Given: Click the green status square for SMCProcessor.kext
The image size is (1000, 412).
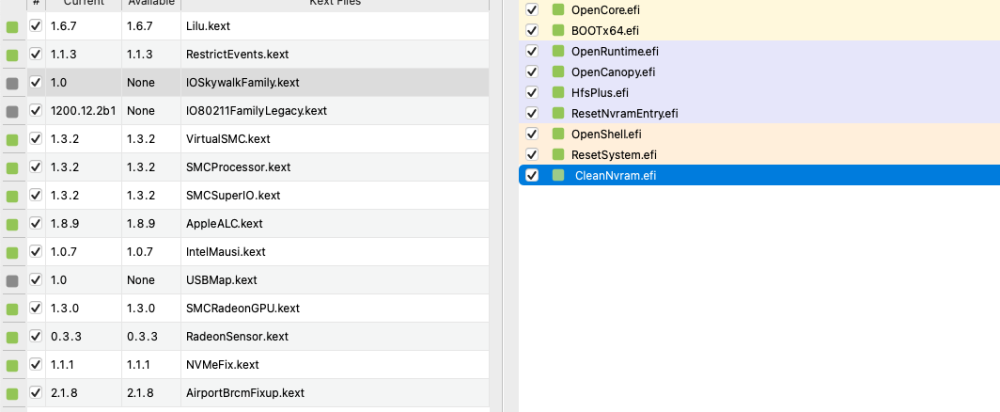Looking at the screenshot, I should click(12, 168).
